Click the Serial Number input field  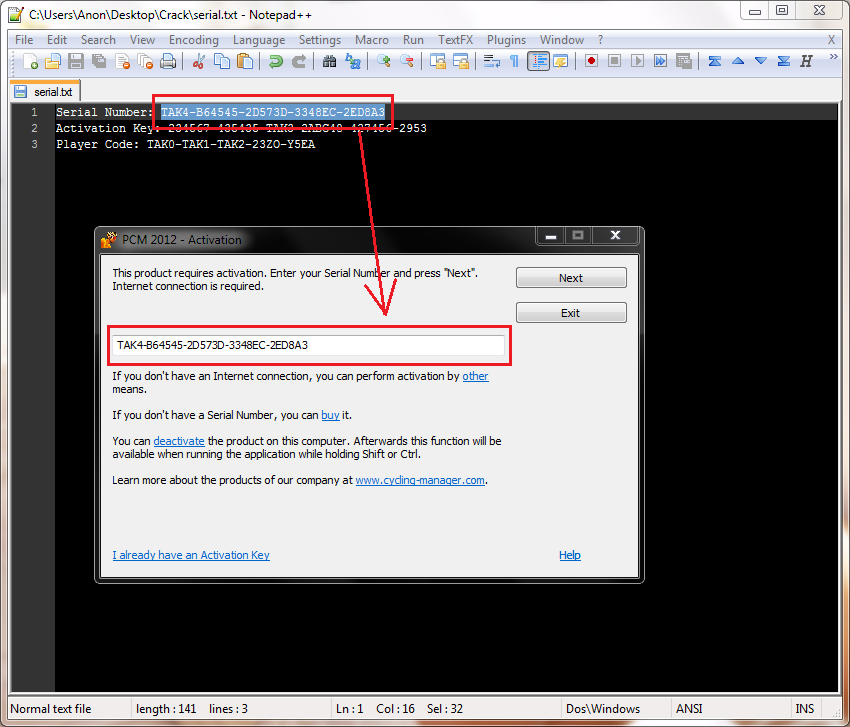coord(309,345)
